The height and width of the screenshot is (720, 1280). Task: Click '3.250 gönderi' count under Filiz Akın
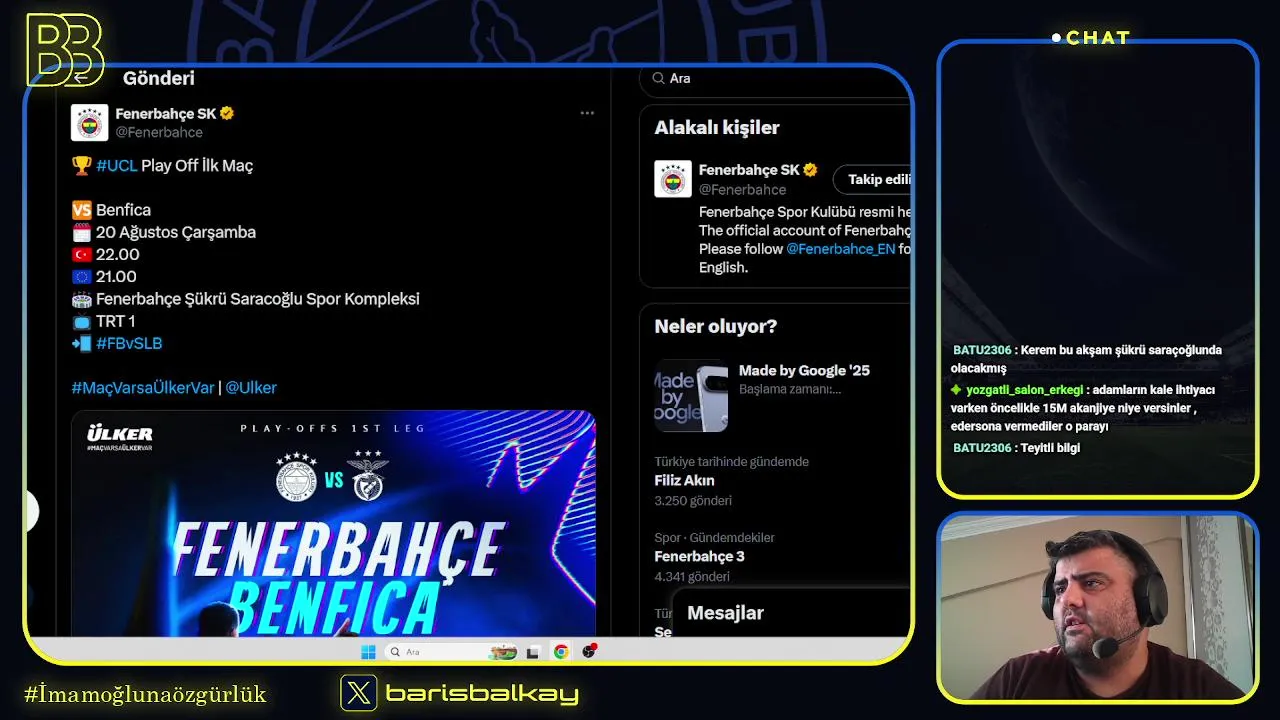[693, 500]
